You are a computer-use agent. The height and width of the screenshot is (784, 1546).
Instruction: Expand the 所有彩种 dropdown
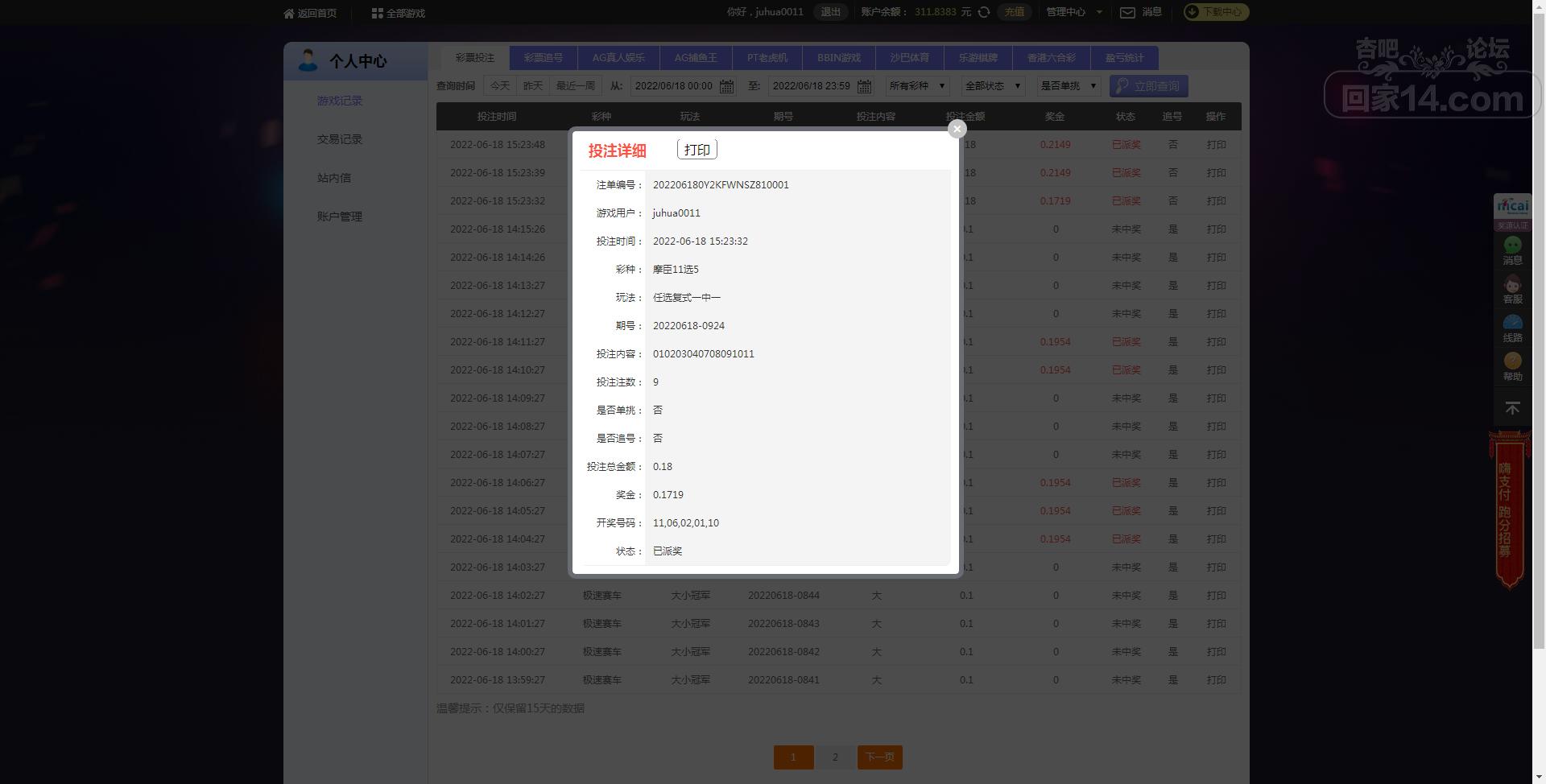point(918,86)
